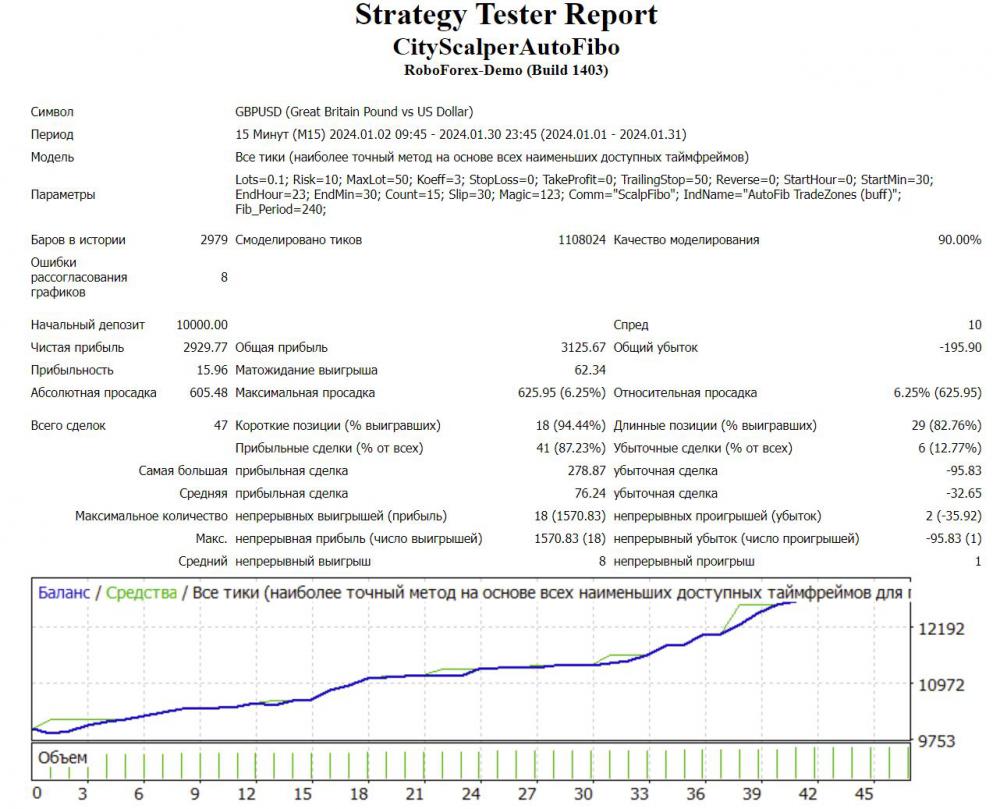Click the relative drawdown value 6.25% (625.95)
This screenshot has width=1000, height=809.
pos(937,393)
